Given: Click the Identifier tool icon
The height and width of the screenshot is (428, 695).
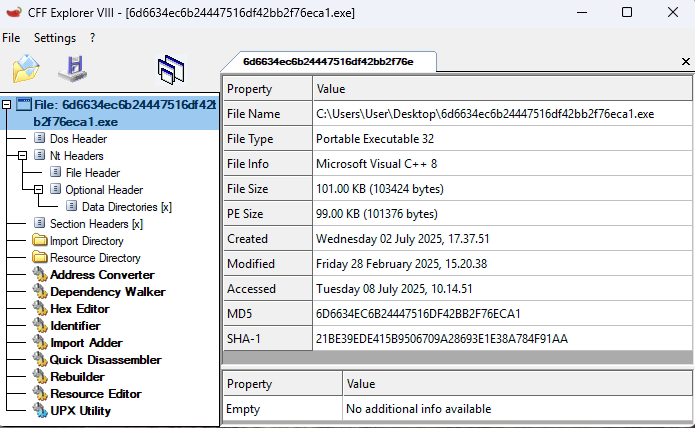Looking at the screenshot, I should (40, 325).
